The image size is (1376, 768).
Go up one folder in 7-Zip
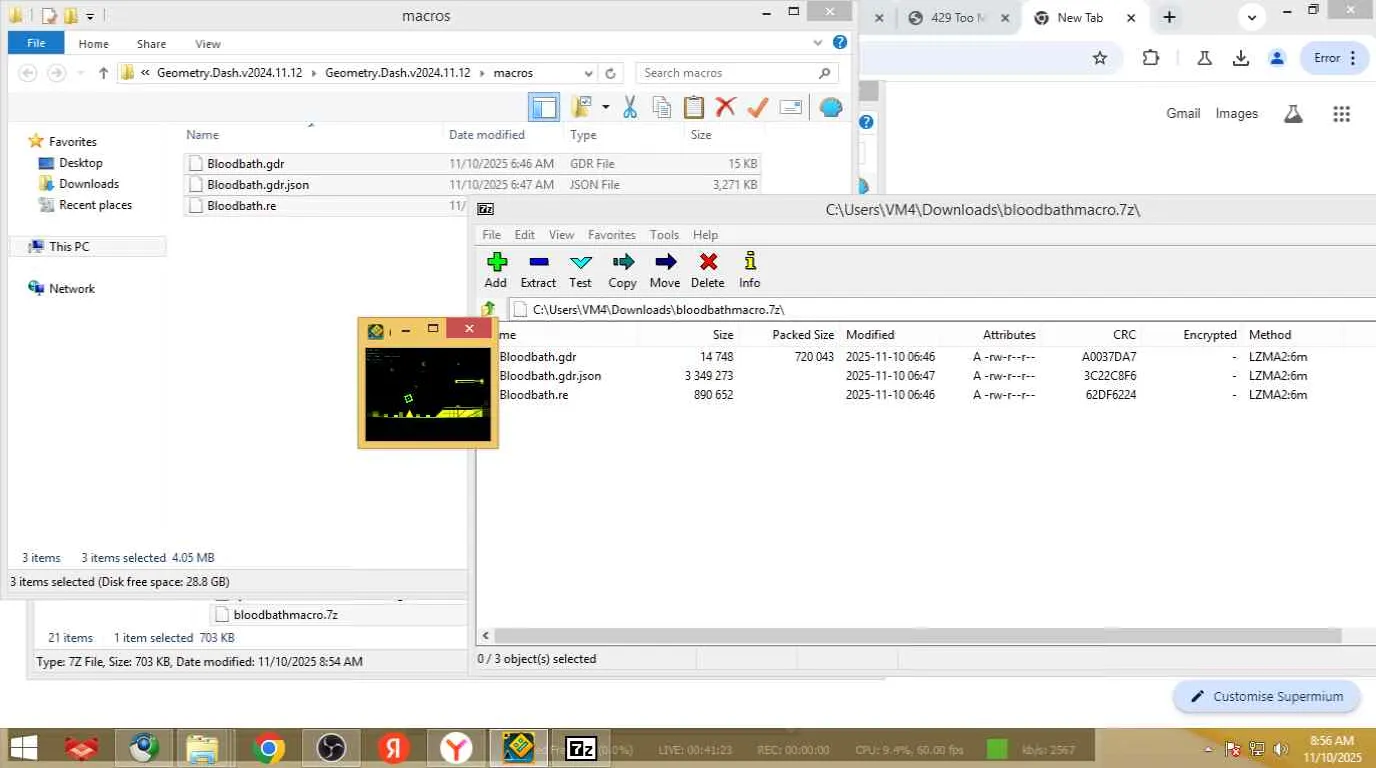click(x=489, y=309)
